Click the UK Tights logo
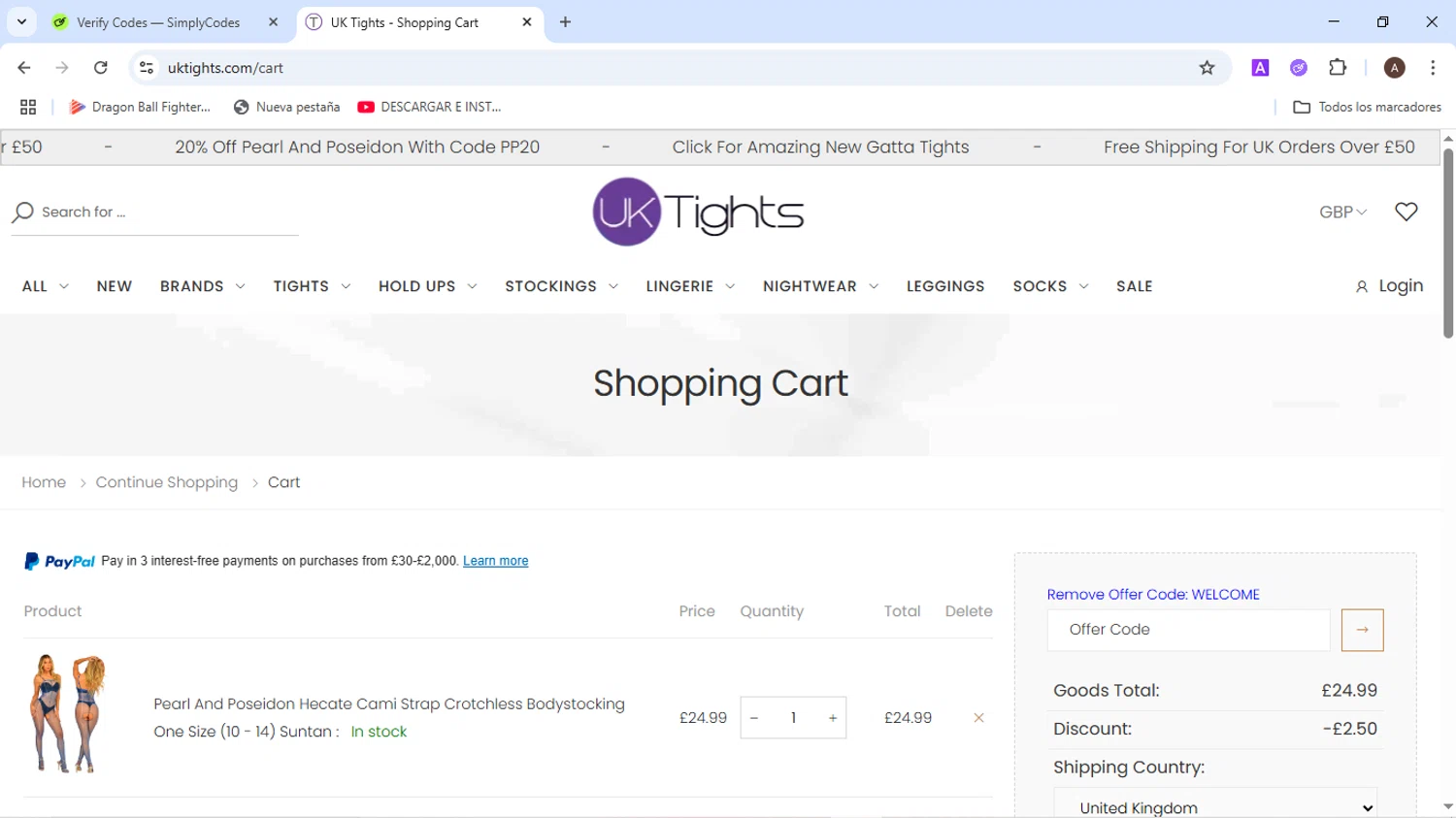 (x=698, y=212)
